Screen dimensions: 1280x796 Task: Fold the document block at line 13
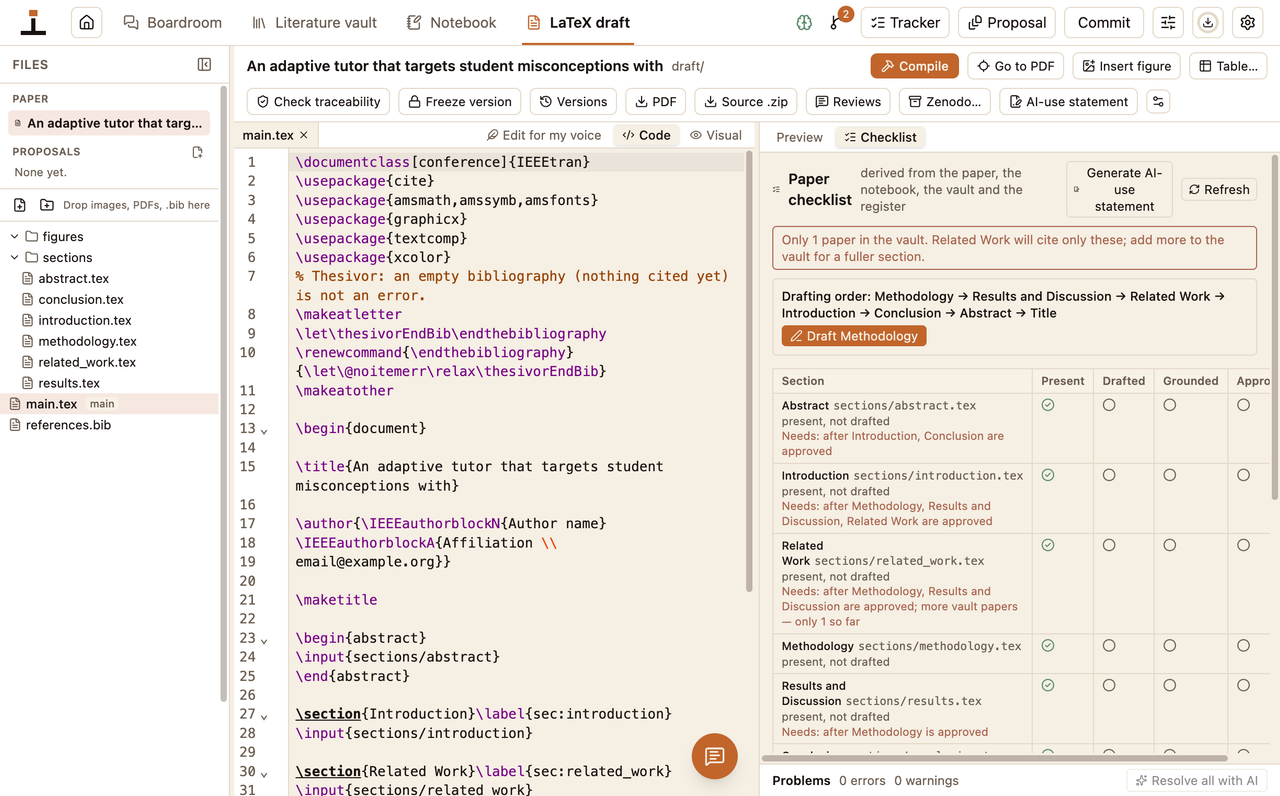pyautogui.click(x=264, y=431)
